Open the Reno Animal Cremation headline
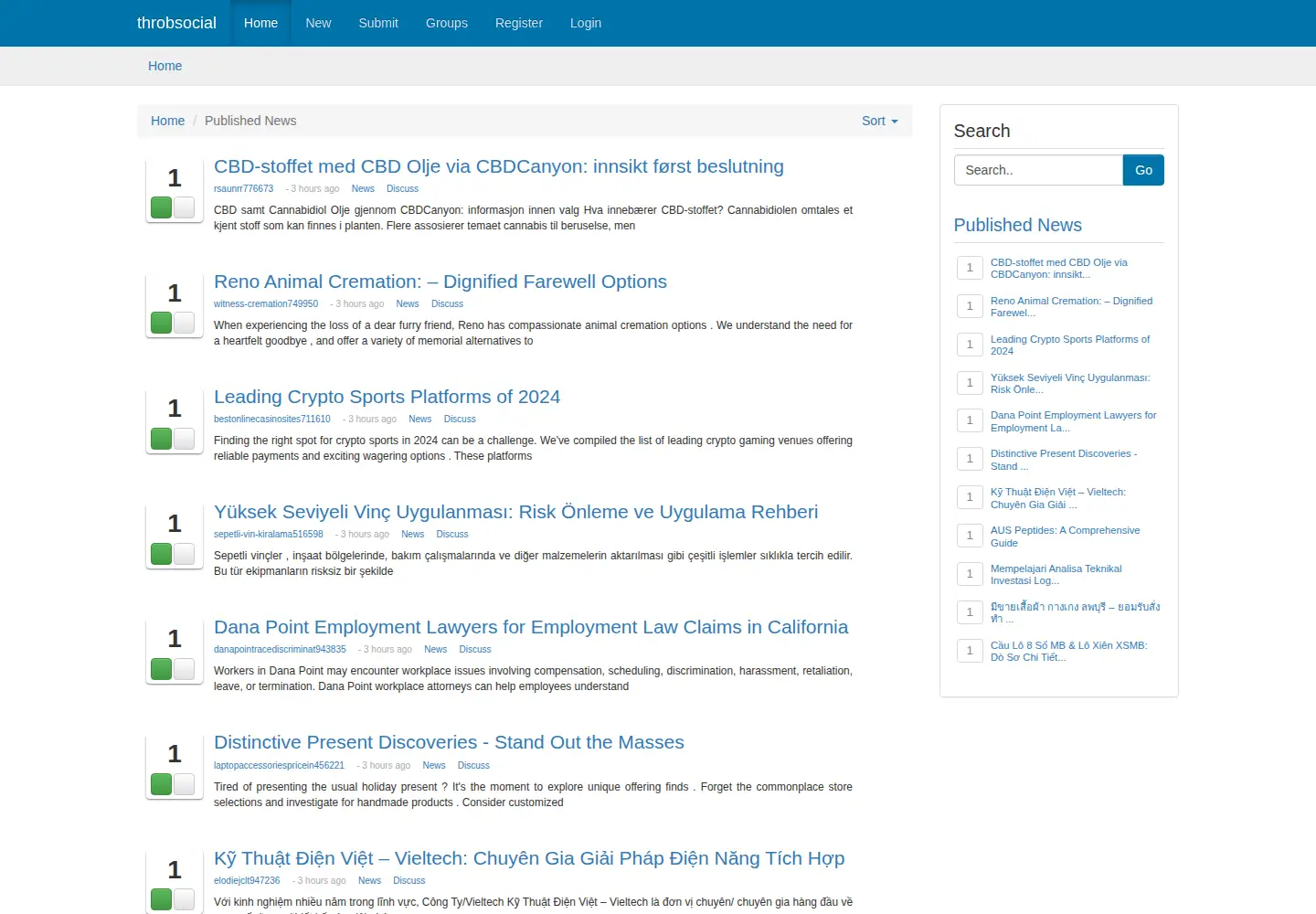 [x=440, y=282]
